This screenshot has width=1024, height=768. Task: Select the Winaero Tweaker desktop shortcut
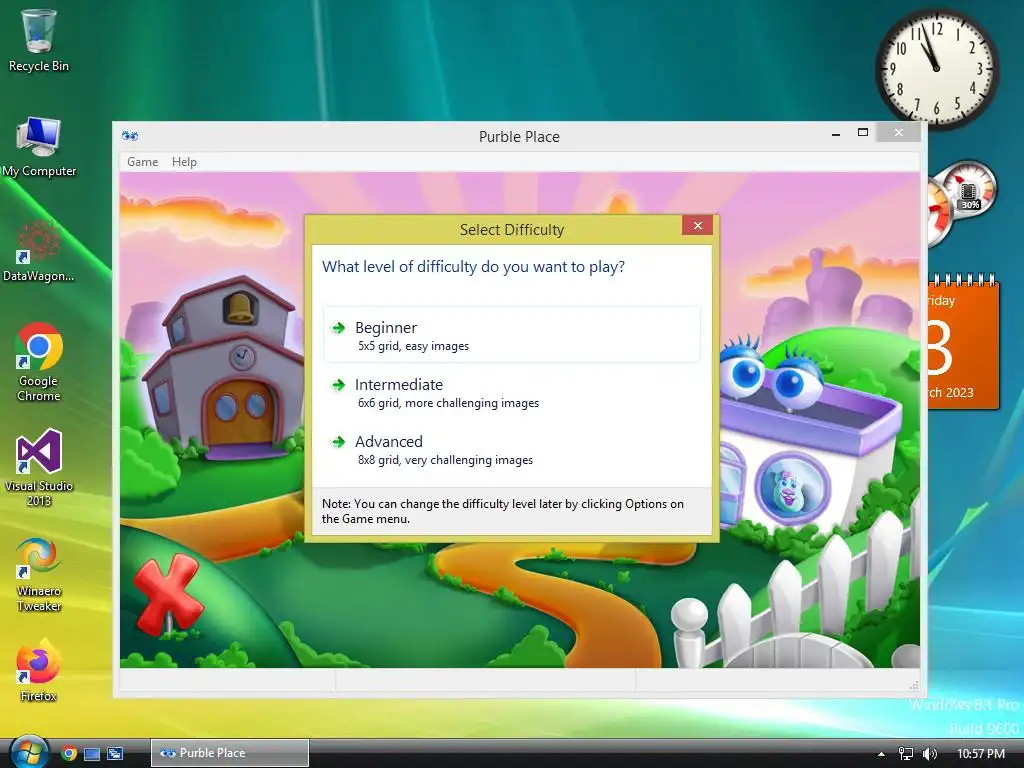tap(39, 574)
